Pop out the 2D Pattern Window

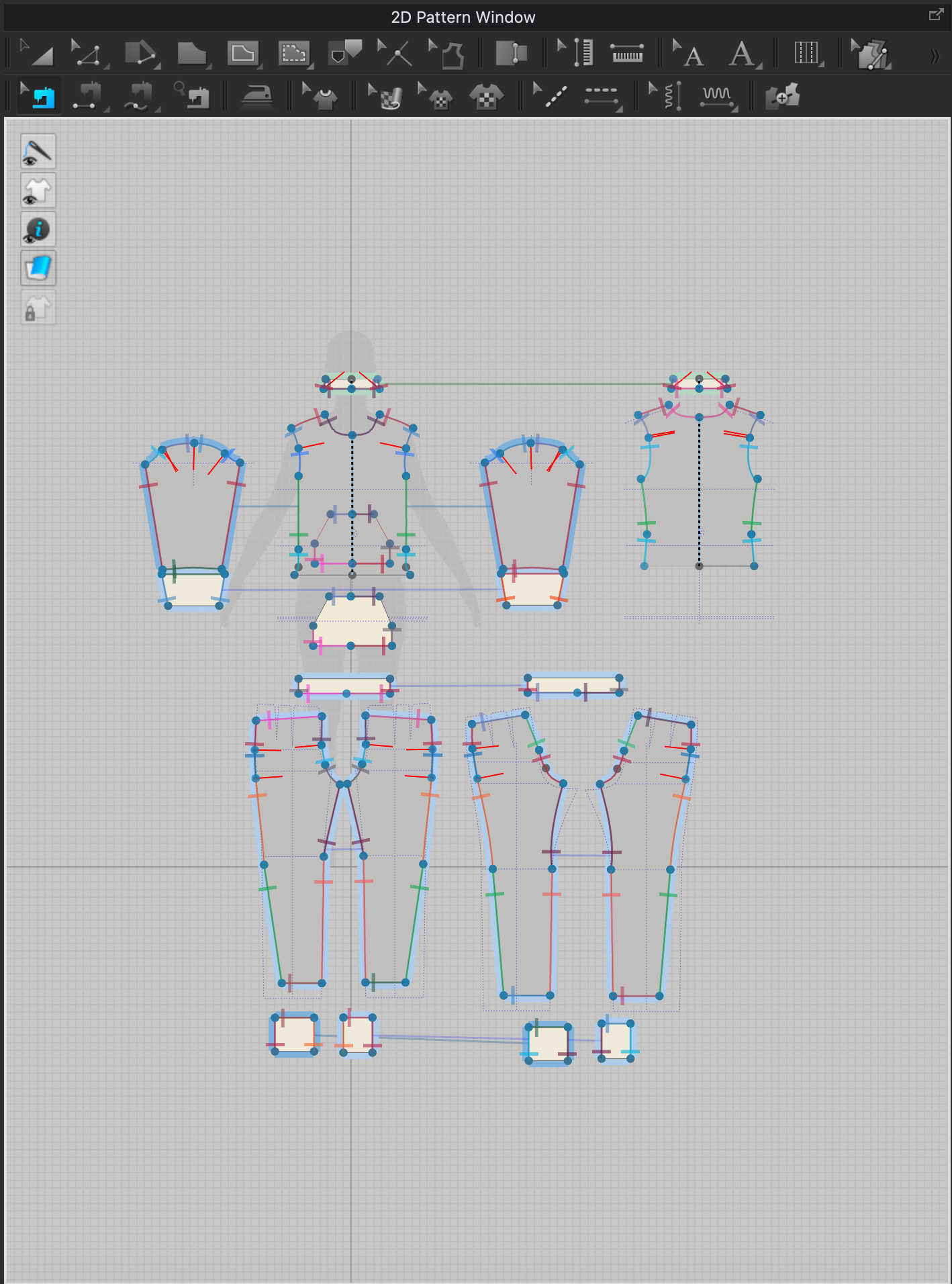coord(936,15)
